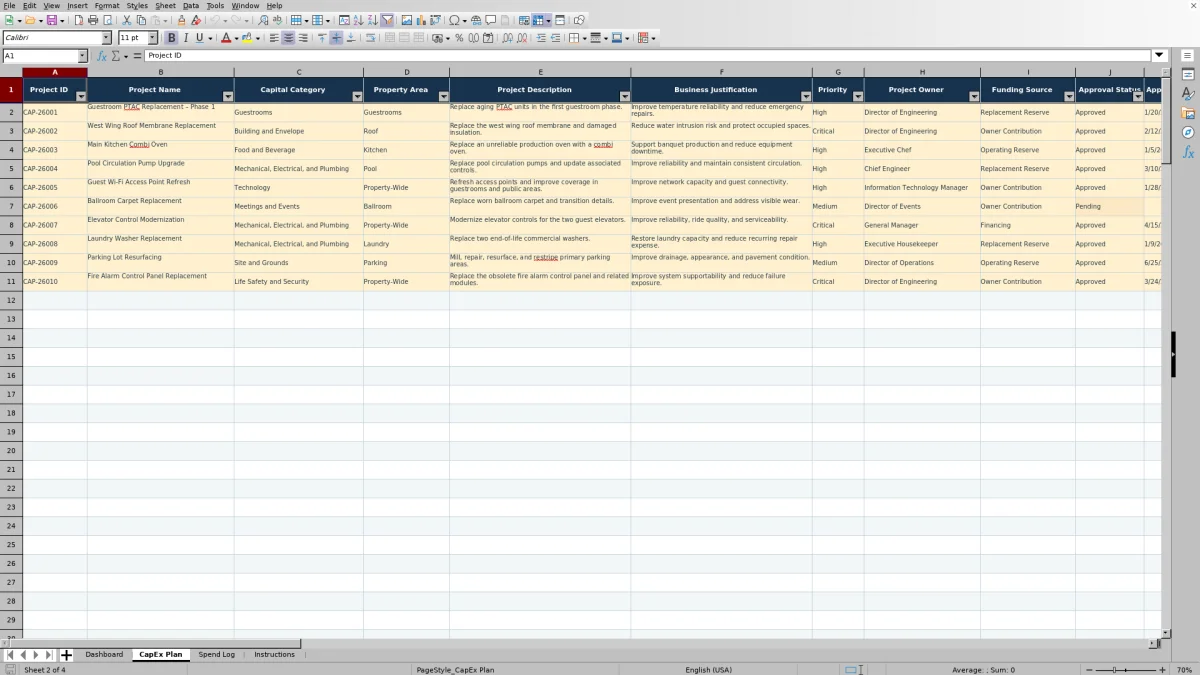Open the sidebar Navigator compass icon
This screenshot has height=675, width=1200.
point(1188,133)
